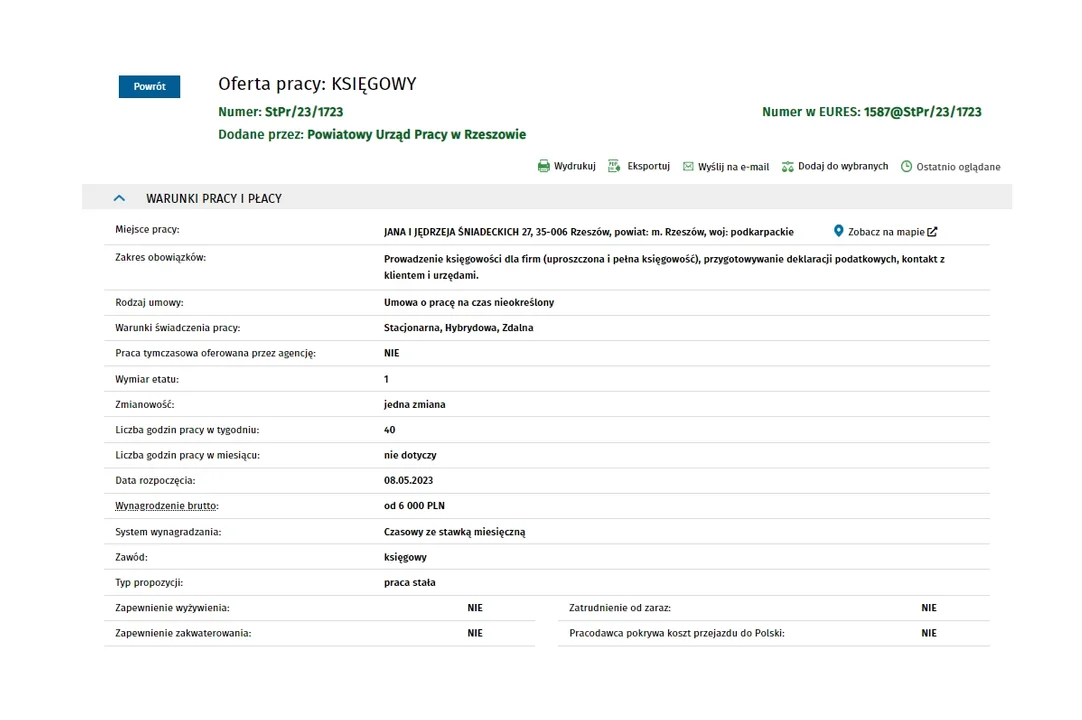Click the Zakres obowiązków label
The height and width of the screenshot is (720, 1082).
160,257
